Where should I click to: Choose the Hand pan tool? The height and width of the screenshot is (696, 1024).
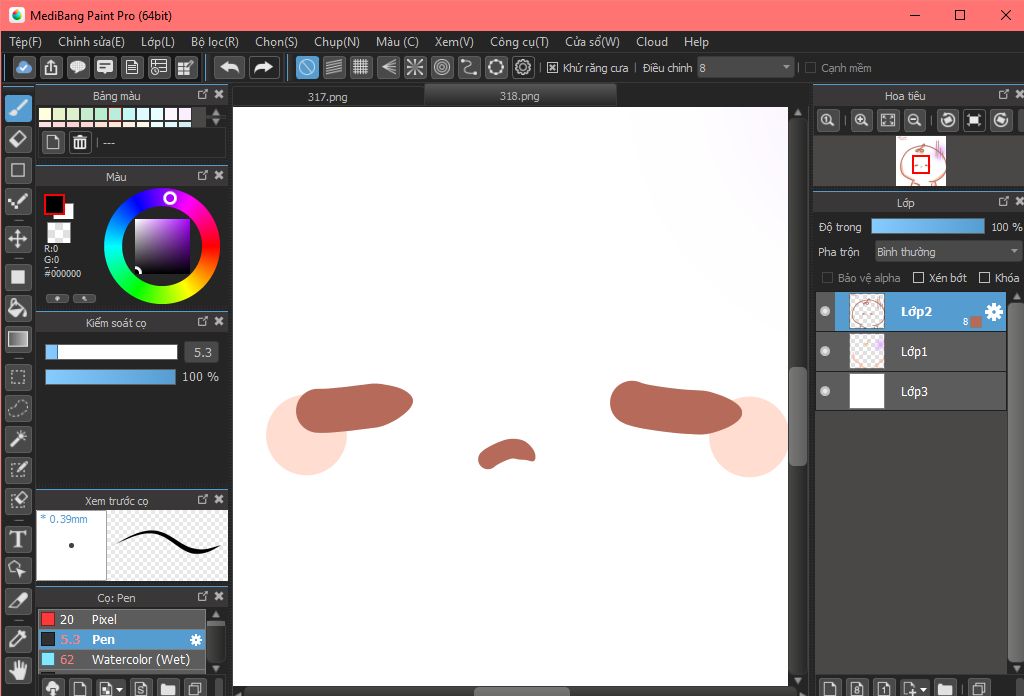(18, 669)
